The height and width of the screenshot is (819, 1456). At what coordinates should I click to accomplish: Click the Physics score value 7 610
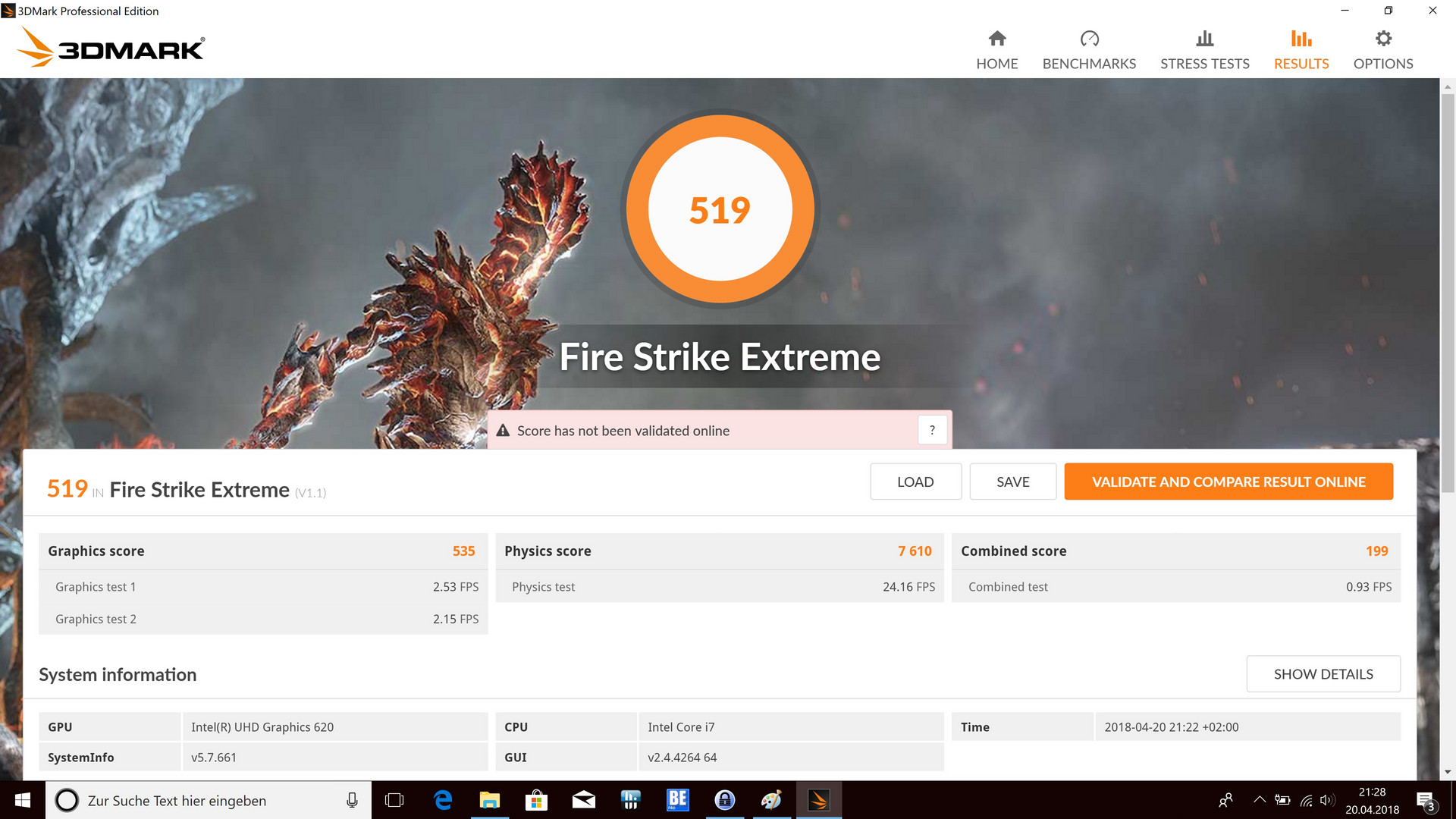point(915,551)
